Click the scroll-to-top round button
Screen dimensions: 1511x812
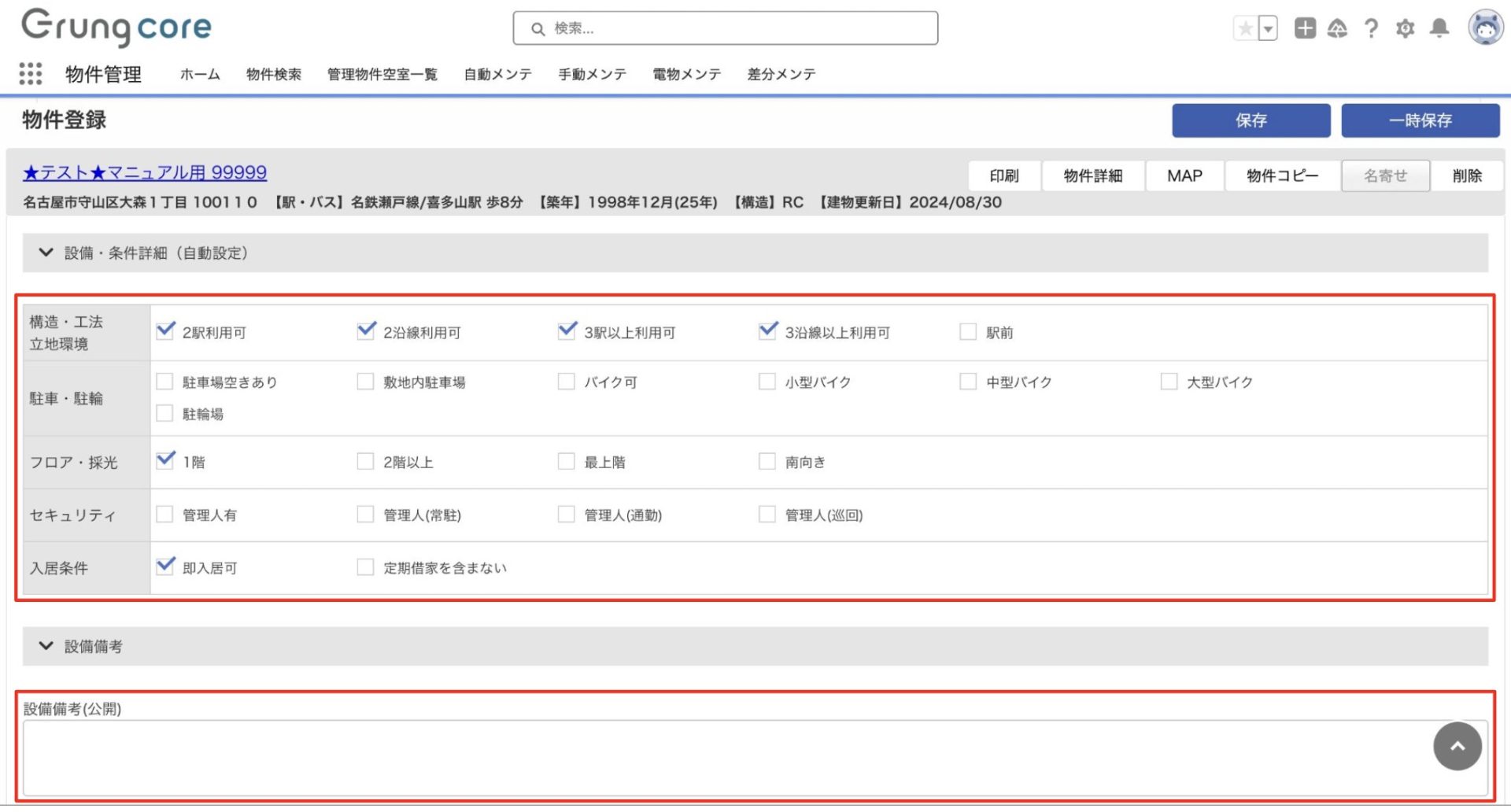click(1457, 746)
